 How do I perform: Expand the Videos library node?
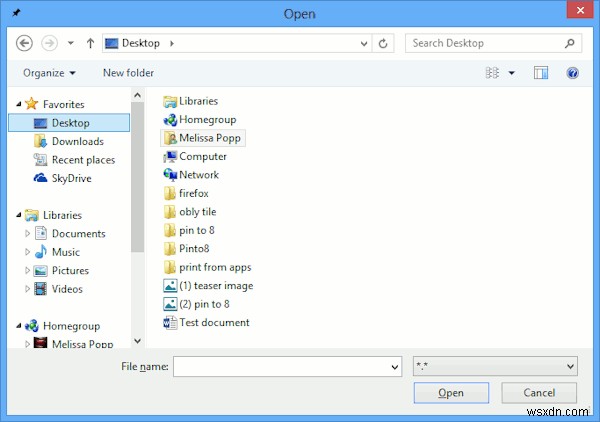(28, 288)
